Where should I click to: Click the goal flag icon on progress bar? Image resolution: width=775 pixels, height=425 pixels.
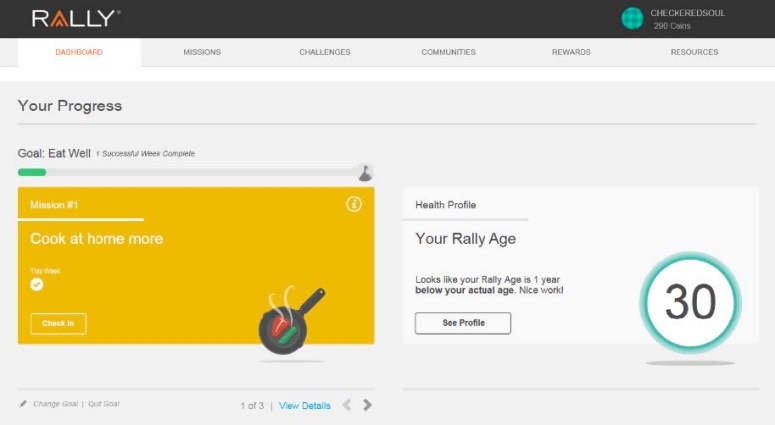366,171
